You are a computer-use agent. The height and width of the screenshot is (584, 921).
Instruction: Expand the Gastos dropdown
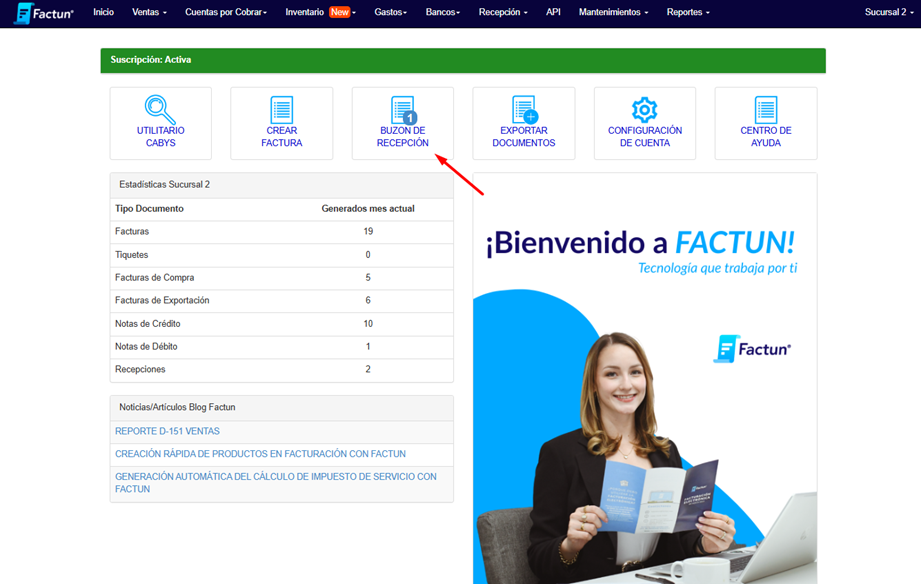(x=391, y=12)
